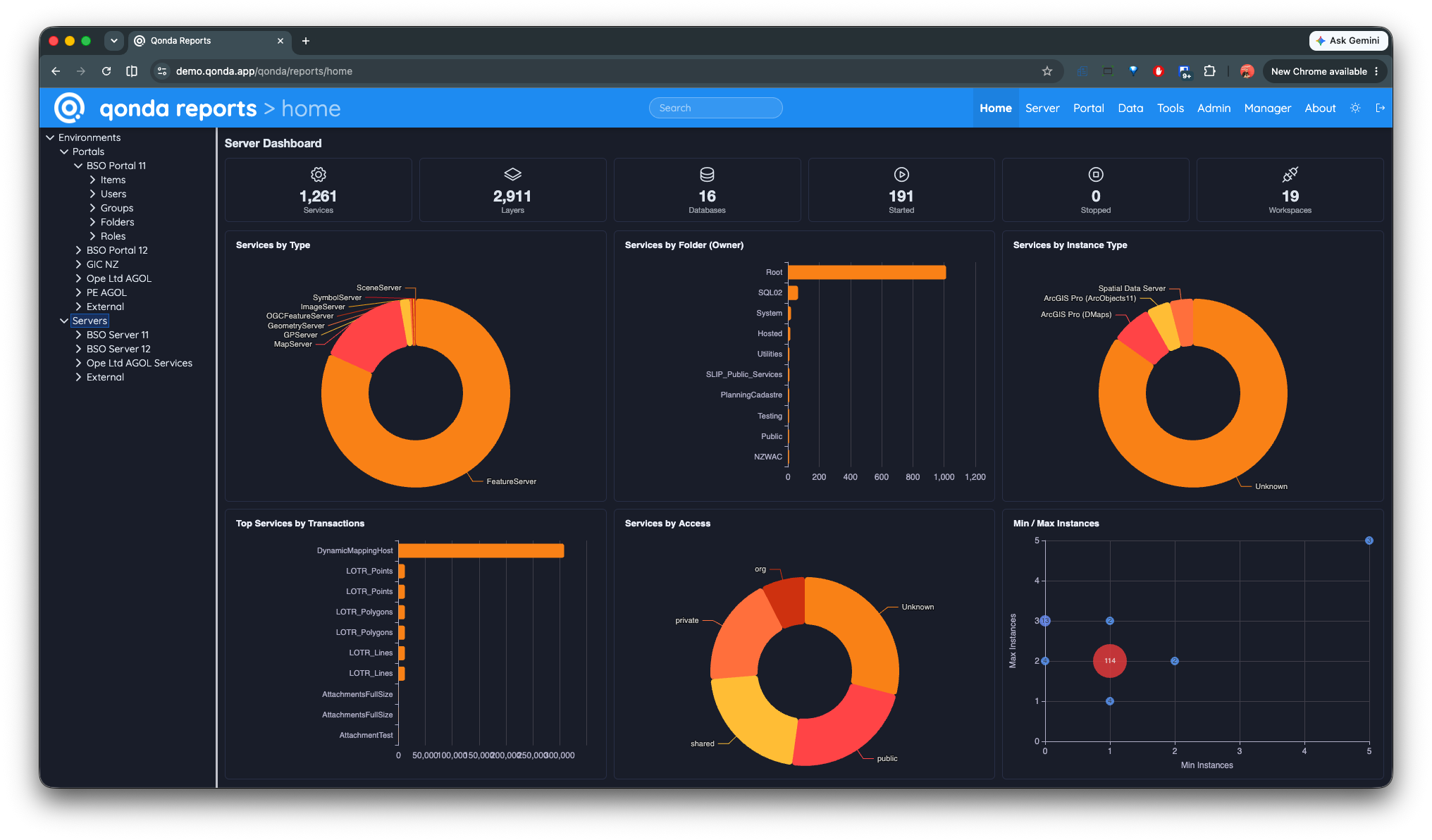Image resolution: width=1432 pixels, height=840 pixels.
Task: Click the SQL02 folder label
Action: (770, 292)
